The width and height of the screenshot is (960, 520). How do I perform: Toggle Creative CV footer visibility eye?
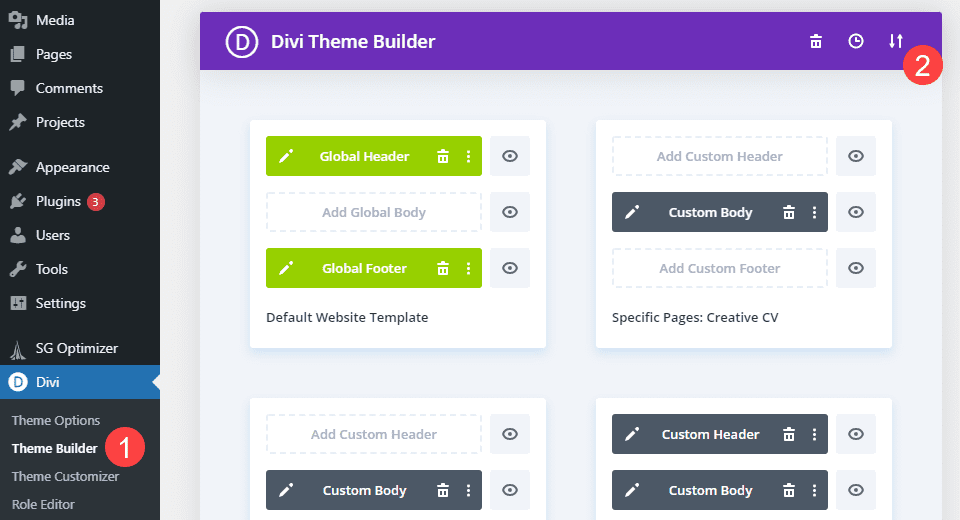click(x=856, y=268)
